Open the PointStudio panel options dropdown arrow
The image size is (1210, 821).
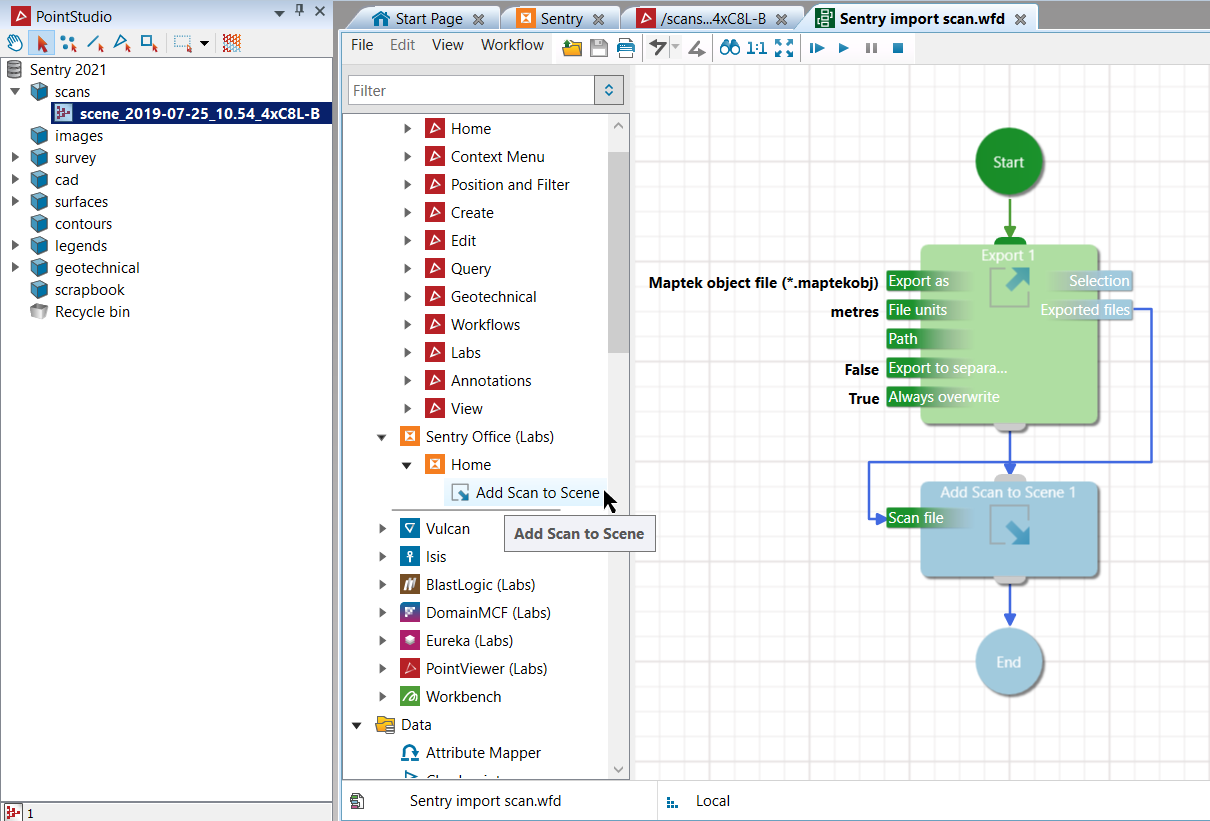tap(279, 12)
